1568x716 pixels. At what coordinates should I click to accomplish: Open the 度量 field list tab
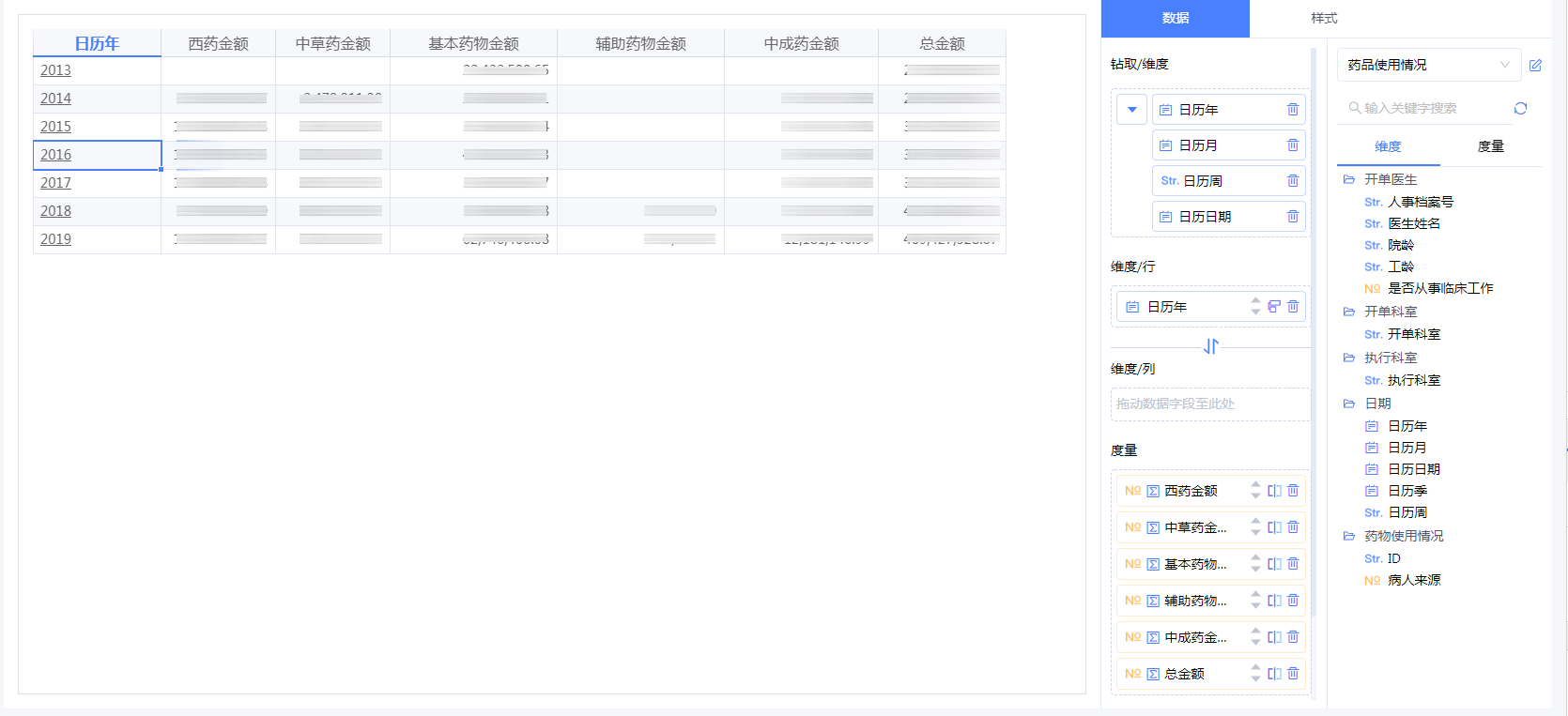click(1491, 146)
